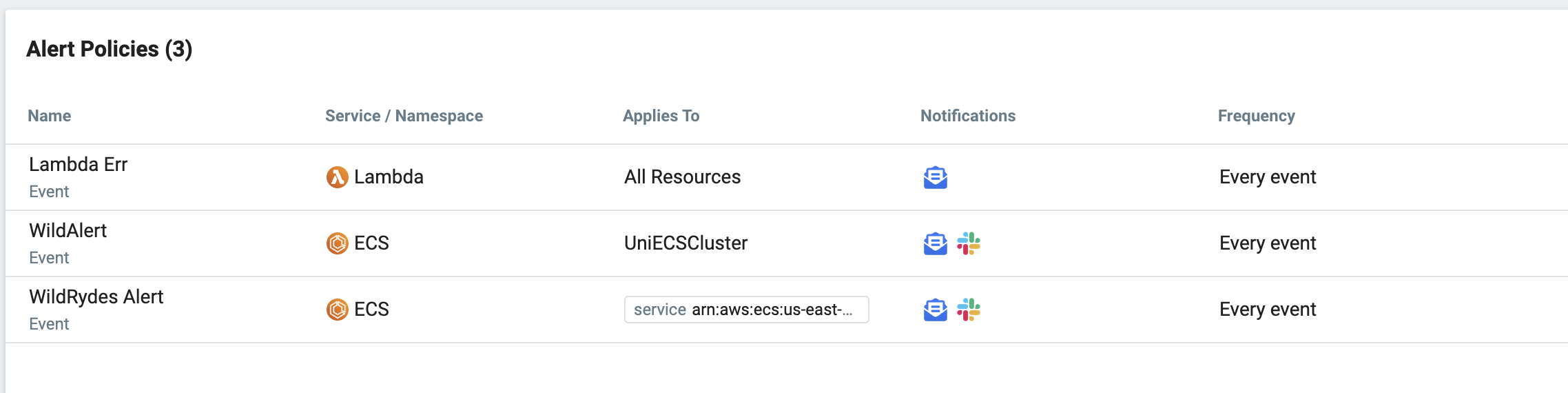The width and height of the screenshot is (1568, 393).
Task: Open the WildAlert policy
Action: click(68, 231)
